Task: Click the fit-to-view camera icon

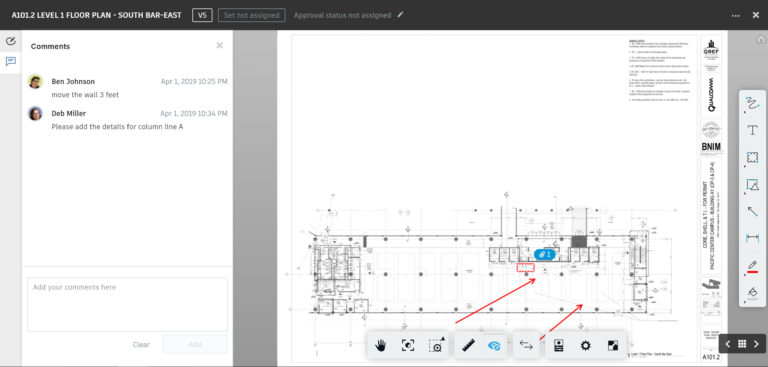Action: (x=408, y=345)
